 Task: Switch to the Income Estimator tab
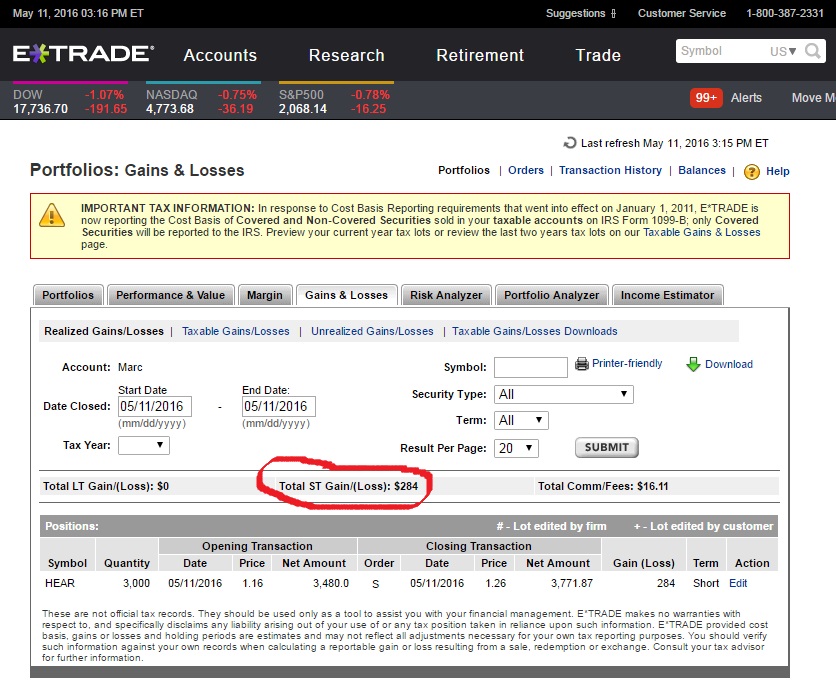(x=668, y=295)
